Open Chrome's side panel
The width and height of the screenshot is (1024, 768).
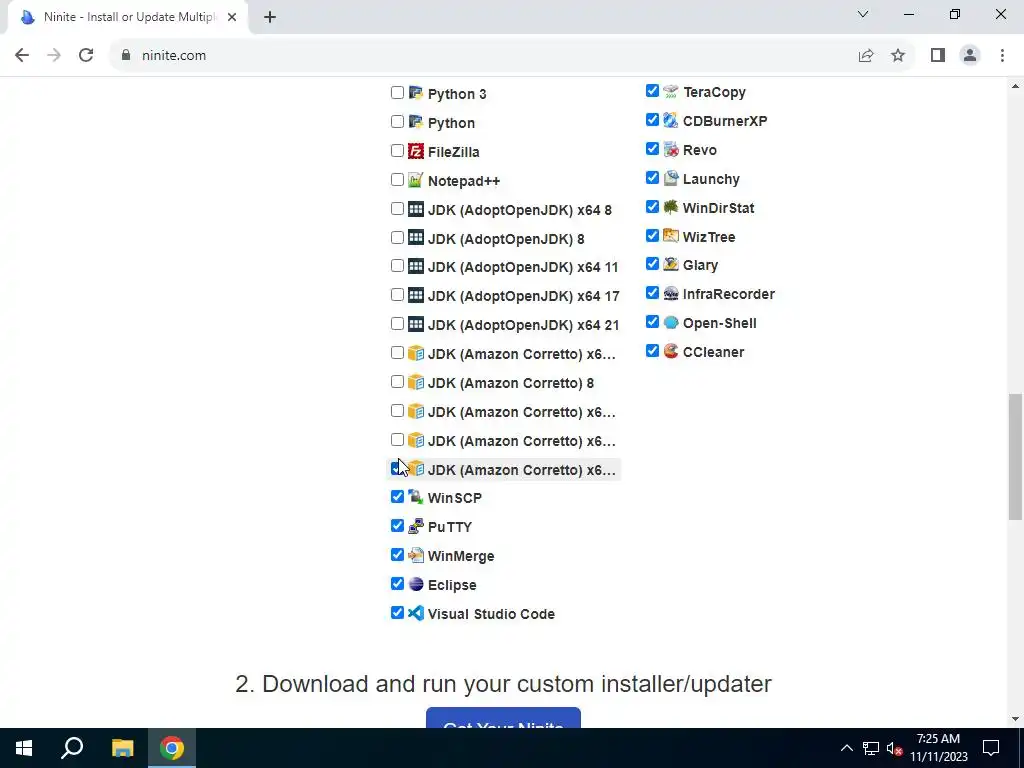pyautogui.click(x=938, y=56)
